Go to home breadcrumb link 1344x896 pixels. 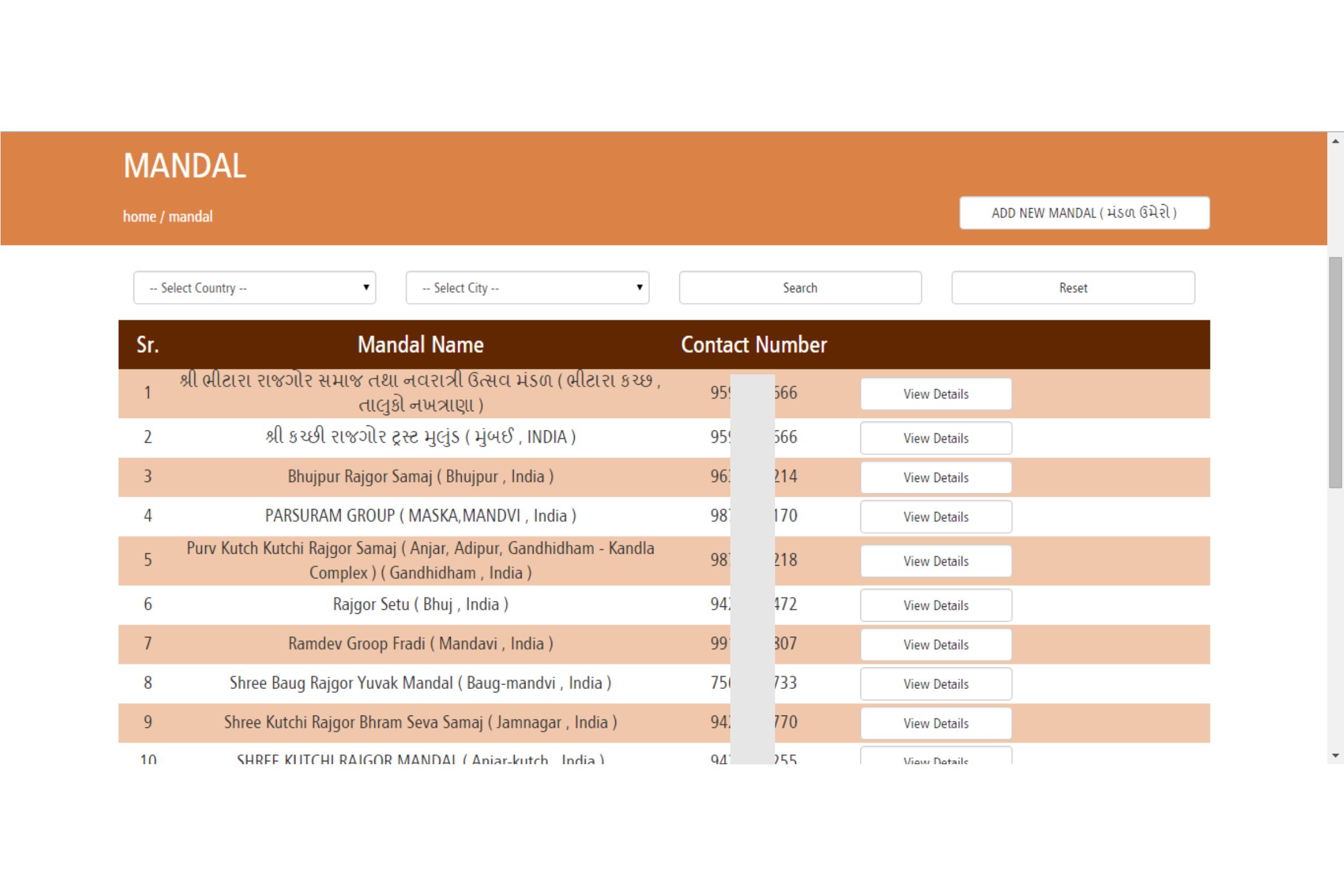(x=139, y=217)
